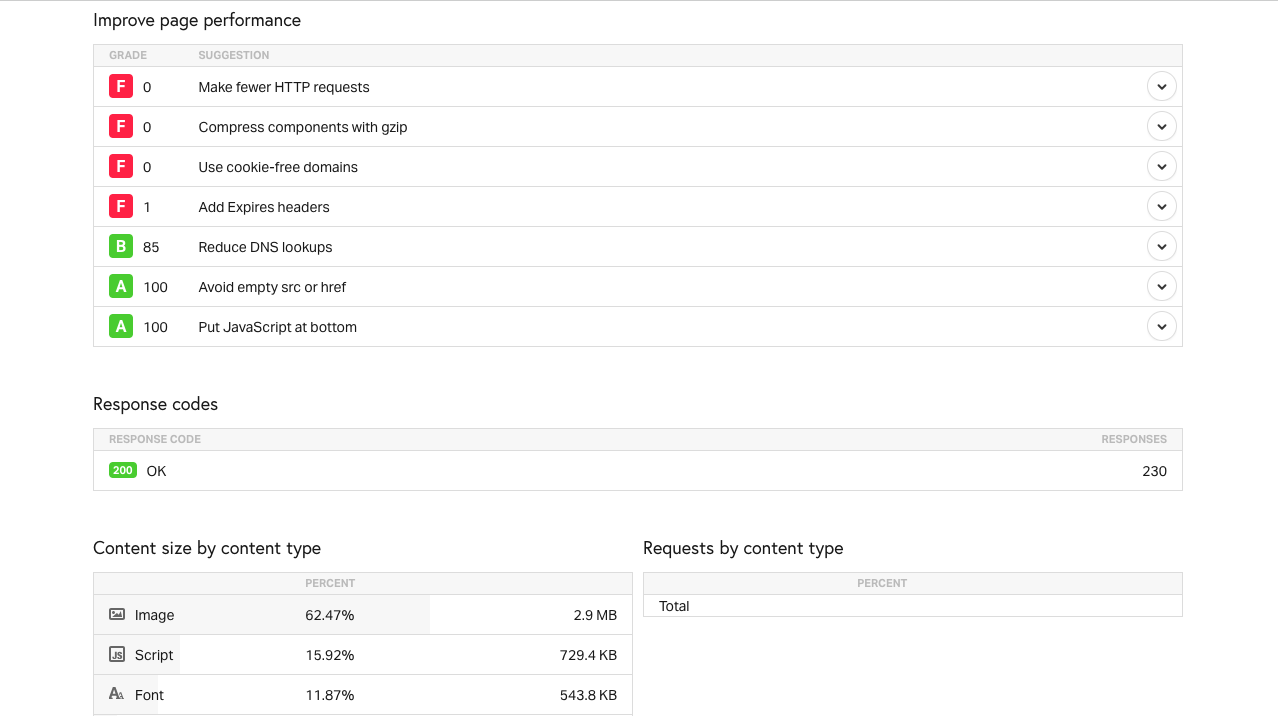This screenshot has width=1278, height=716.
Task: Expand the Avoid empty src or href chevron
Action: [1161, 287]
